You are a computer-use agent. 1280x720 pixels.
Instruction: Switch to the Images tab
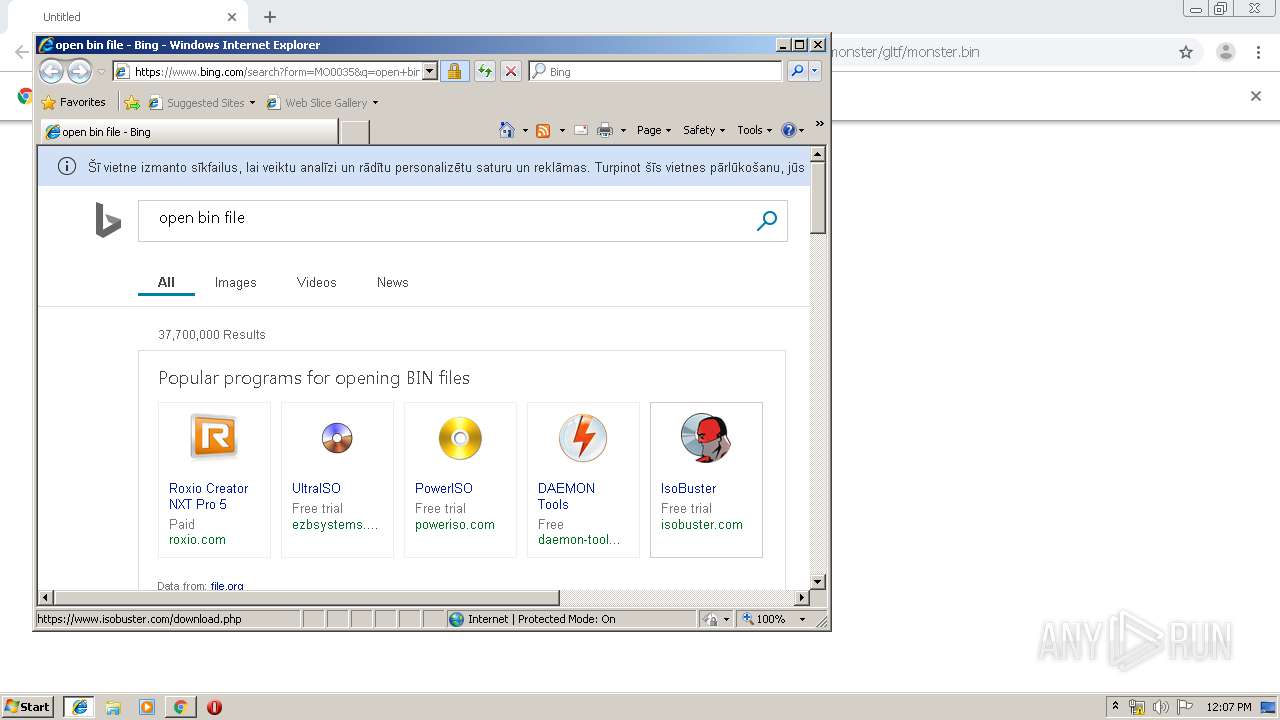[x=236, y=282]
